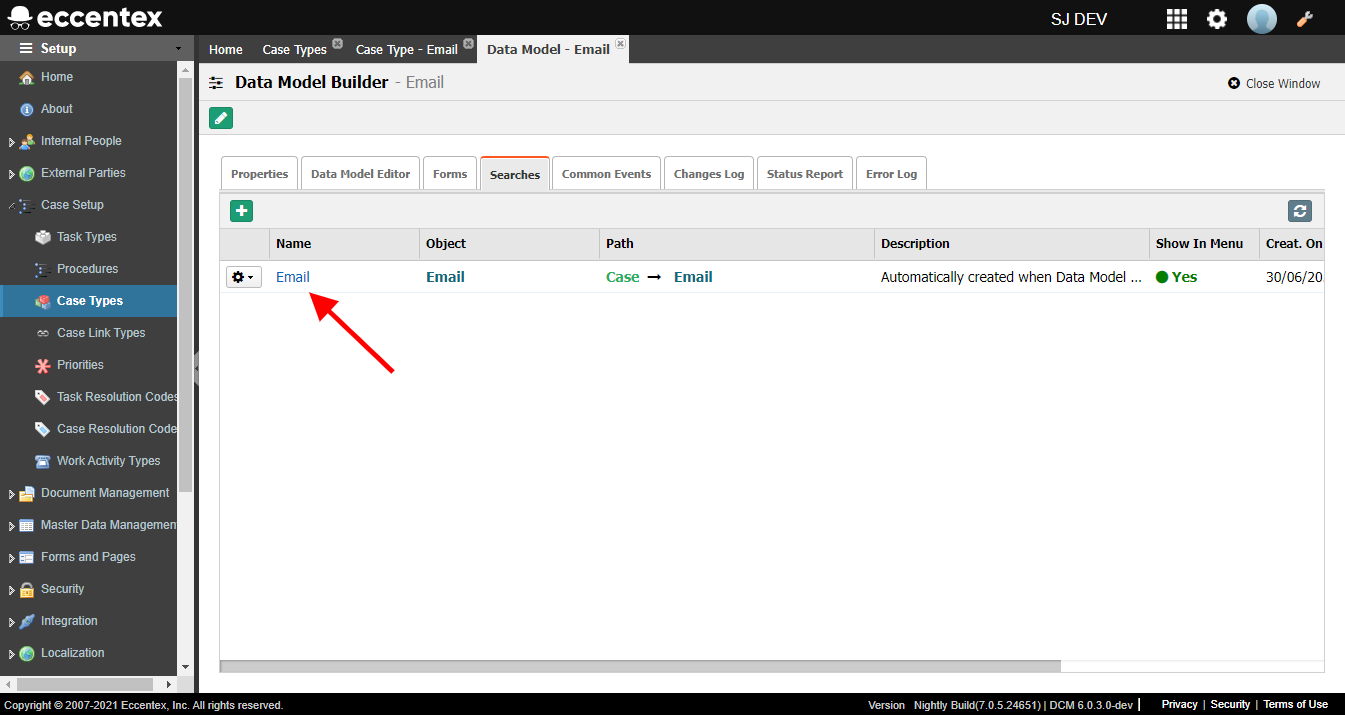Expand the Document Management node

(x=12, y=494)
